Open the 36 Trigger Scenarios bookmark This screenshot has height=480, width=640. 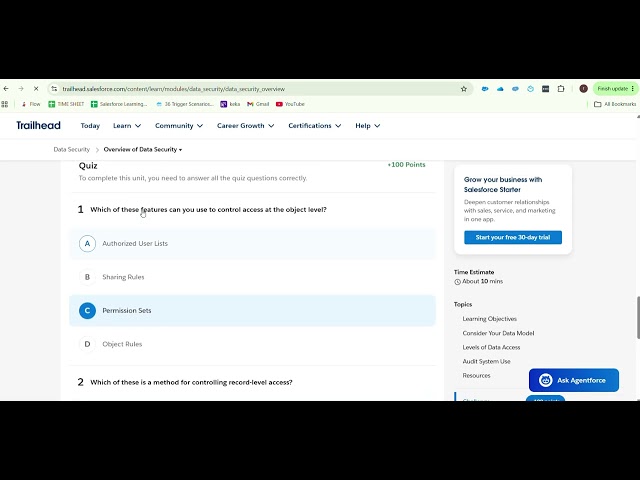[x=184, y=104]
